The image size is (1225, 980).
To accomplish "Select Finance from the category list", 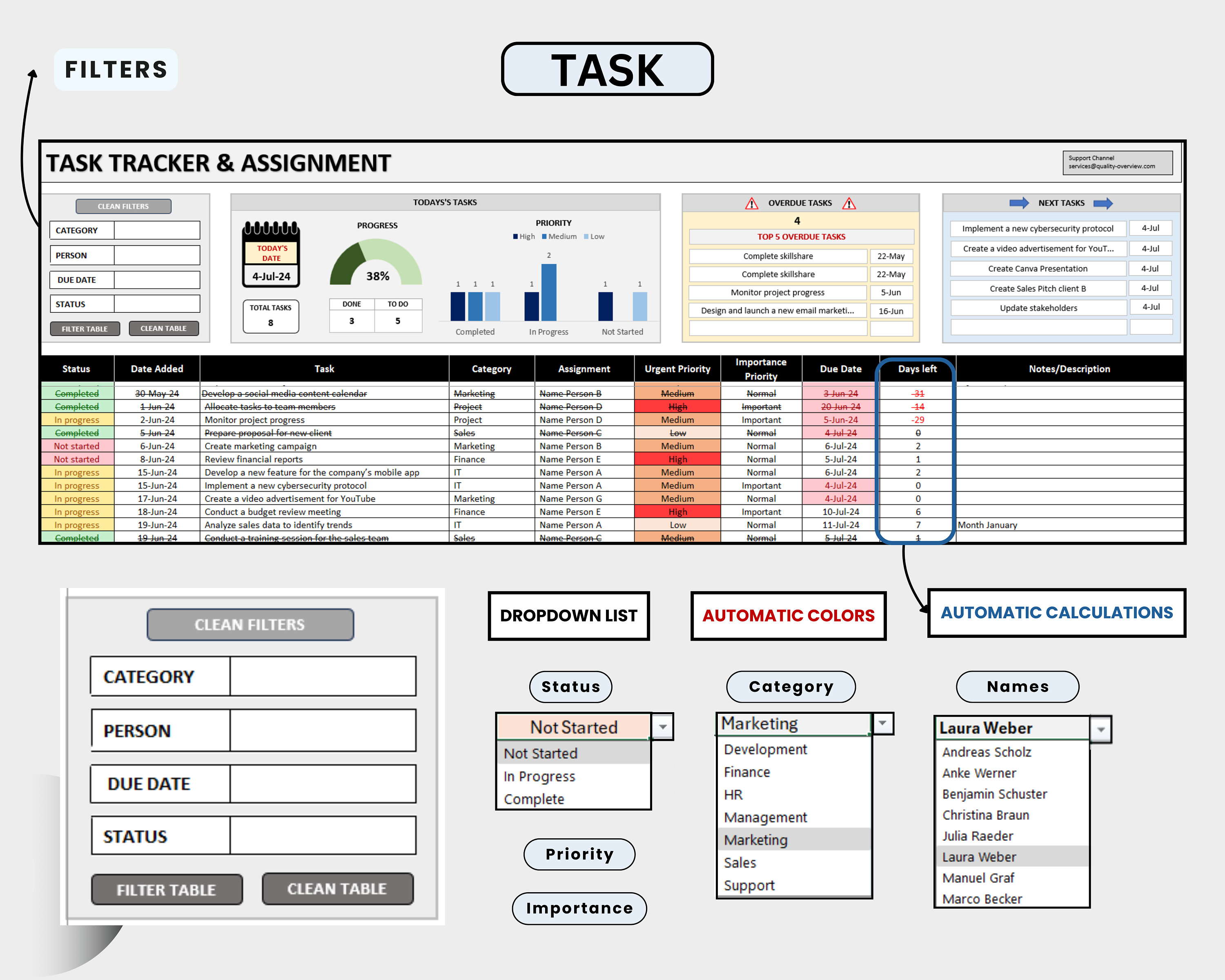I will pos(746,771).
